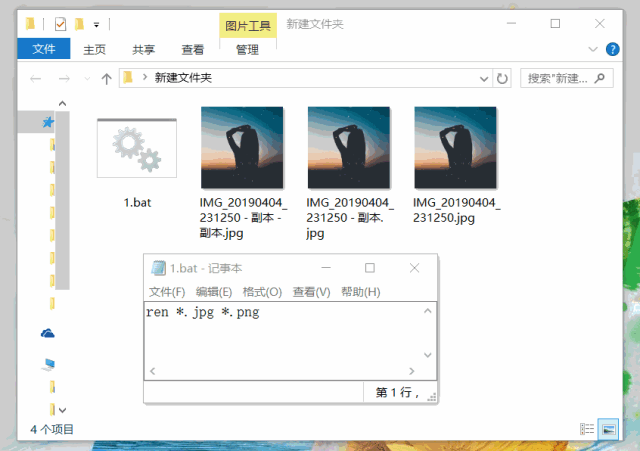Maximize the 1.bat Notepad window
This screenshot has width=640, height=451.
point(370,268)
